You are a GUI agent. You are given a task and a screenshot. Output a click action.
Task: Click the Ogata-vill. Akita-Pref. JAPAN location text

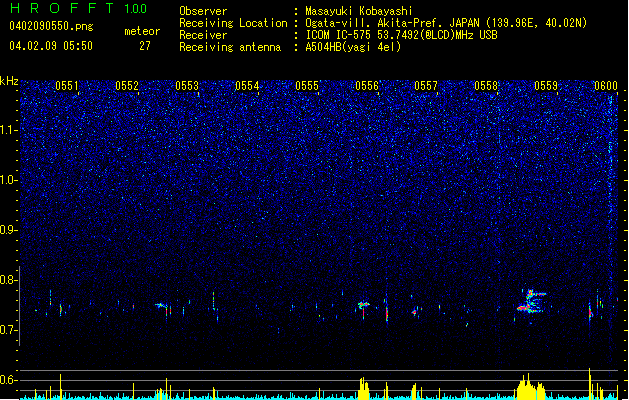click(446, 23)
